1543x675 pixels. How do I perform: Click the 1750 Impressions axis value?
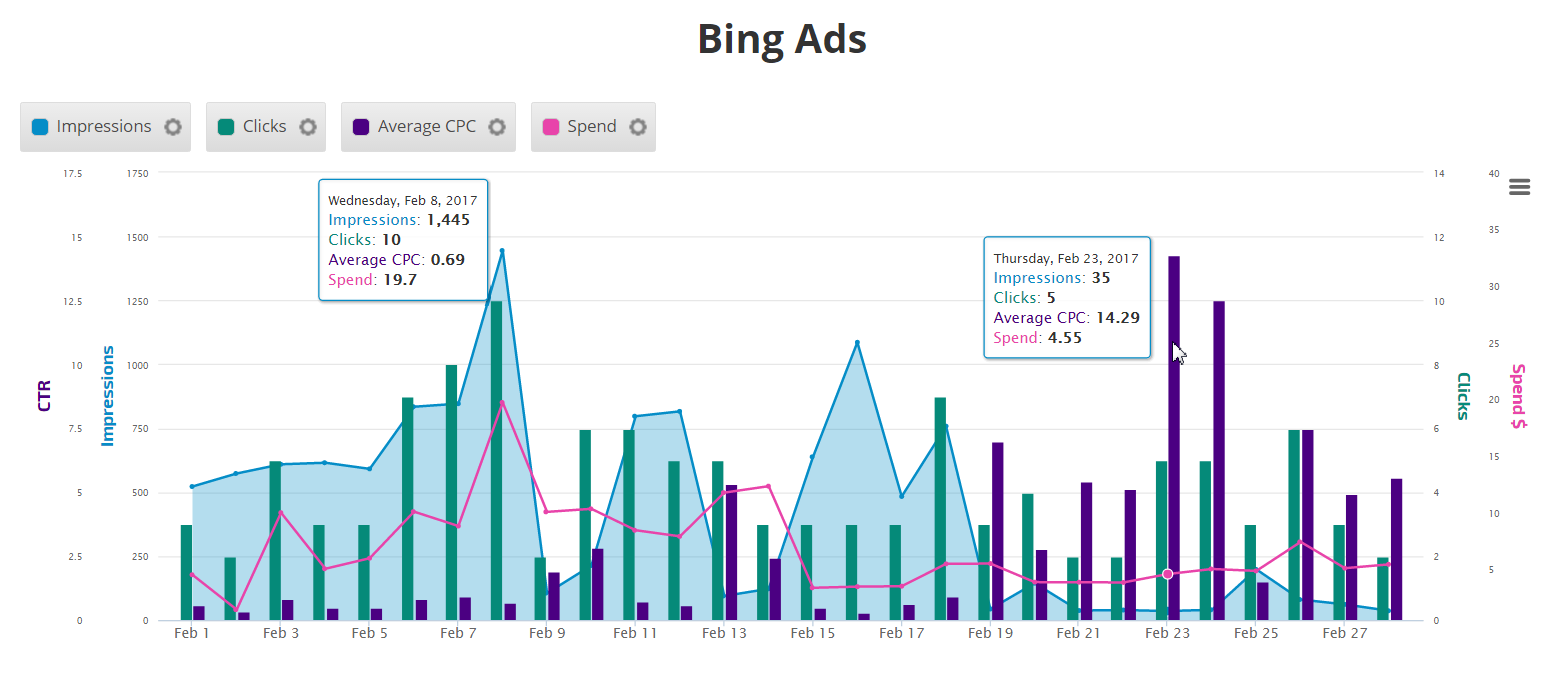138,173
